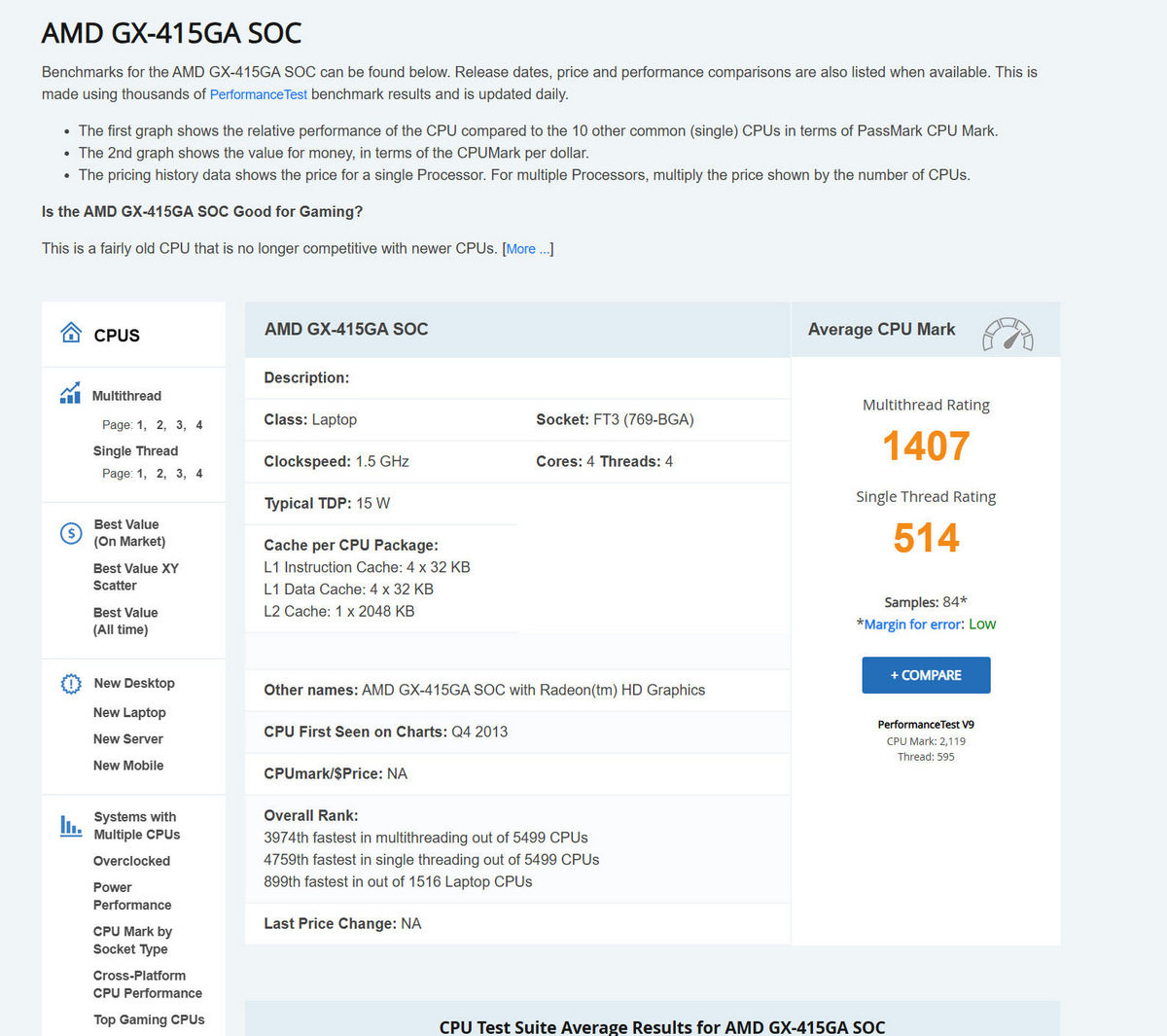Click the More ... link

tap(526, 248)
